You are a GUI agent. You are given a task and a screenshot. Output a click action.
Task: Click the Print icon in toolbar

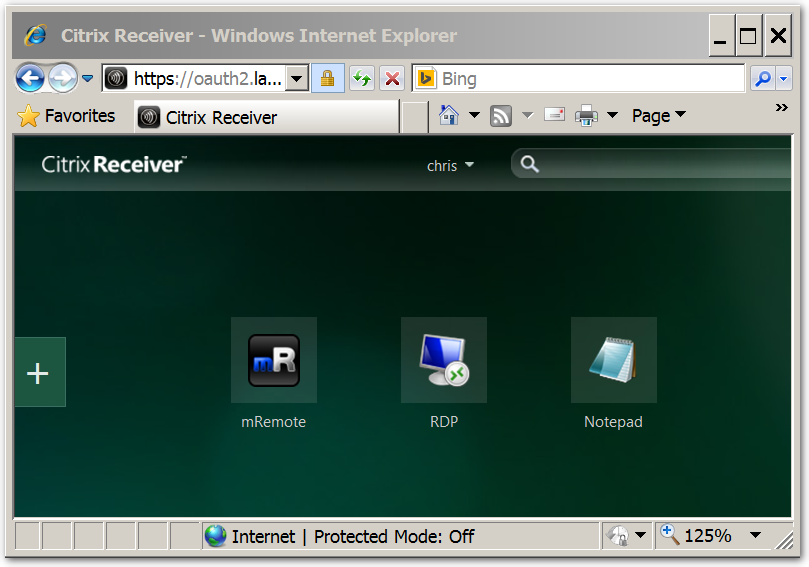586,116
